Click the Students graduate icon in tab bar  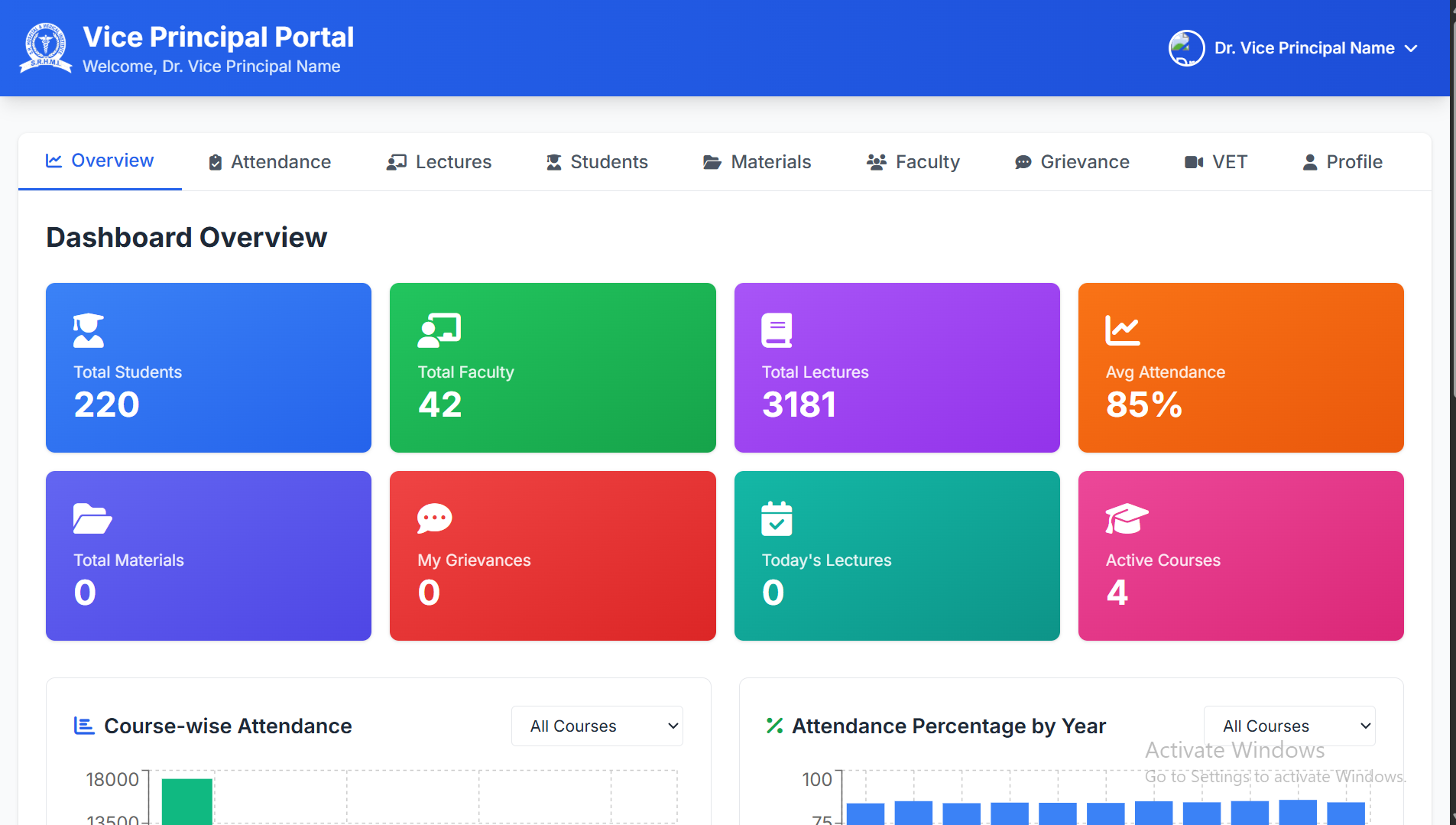554,162
